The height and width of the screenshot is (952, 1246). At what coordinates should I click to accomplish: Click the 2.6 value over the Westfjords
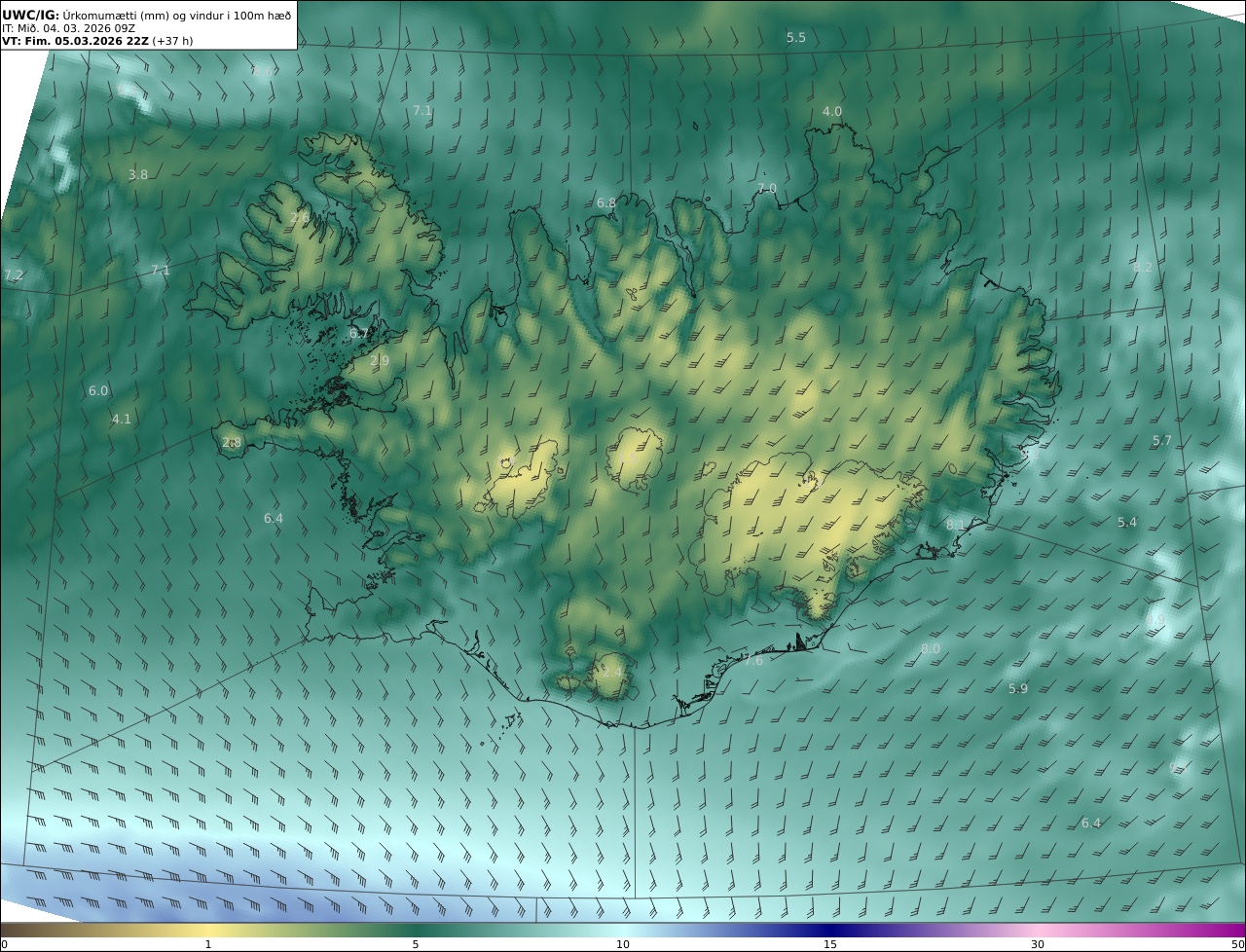[x=300, y=217]
